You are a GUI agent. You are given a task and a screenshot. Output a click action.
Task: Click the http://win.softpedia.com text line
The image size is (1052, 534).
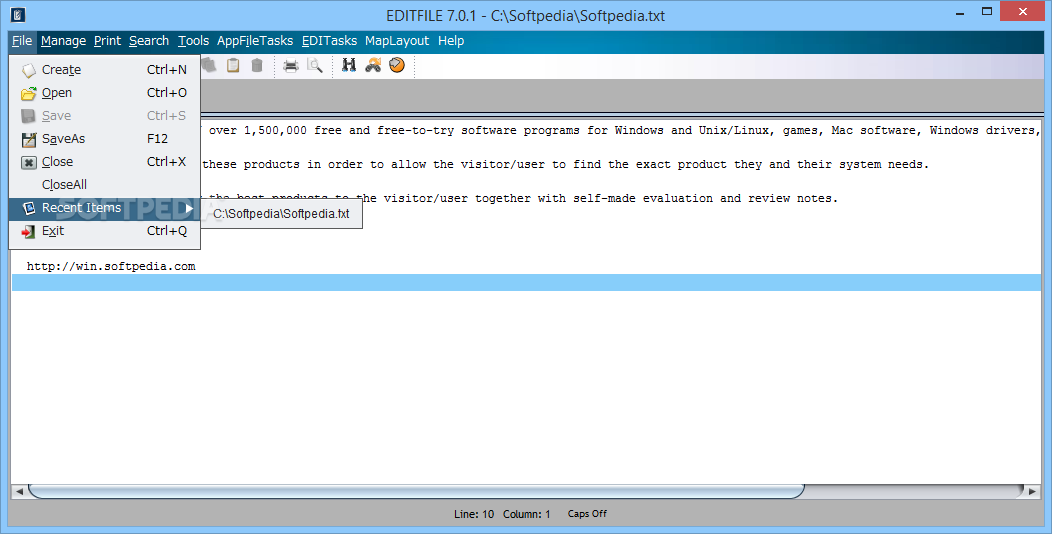(111, 266)
